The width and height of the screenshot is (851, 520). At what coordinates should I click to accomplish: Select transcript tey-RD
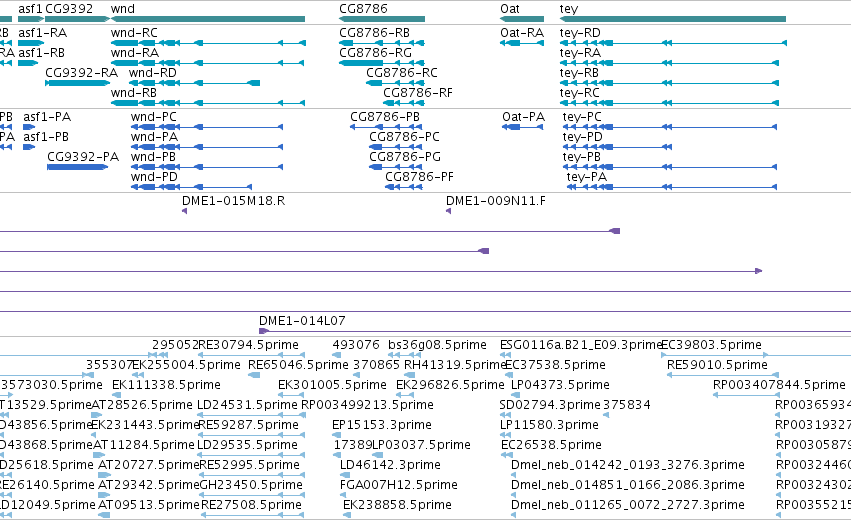click(x=580, y=33)
